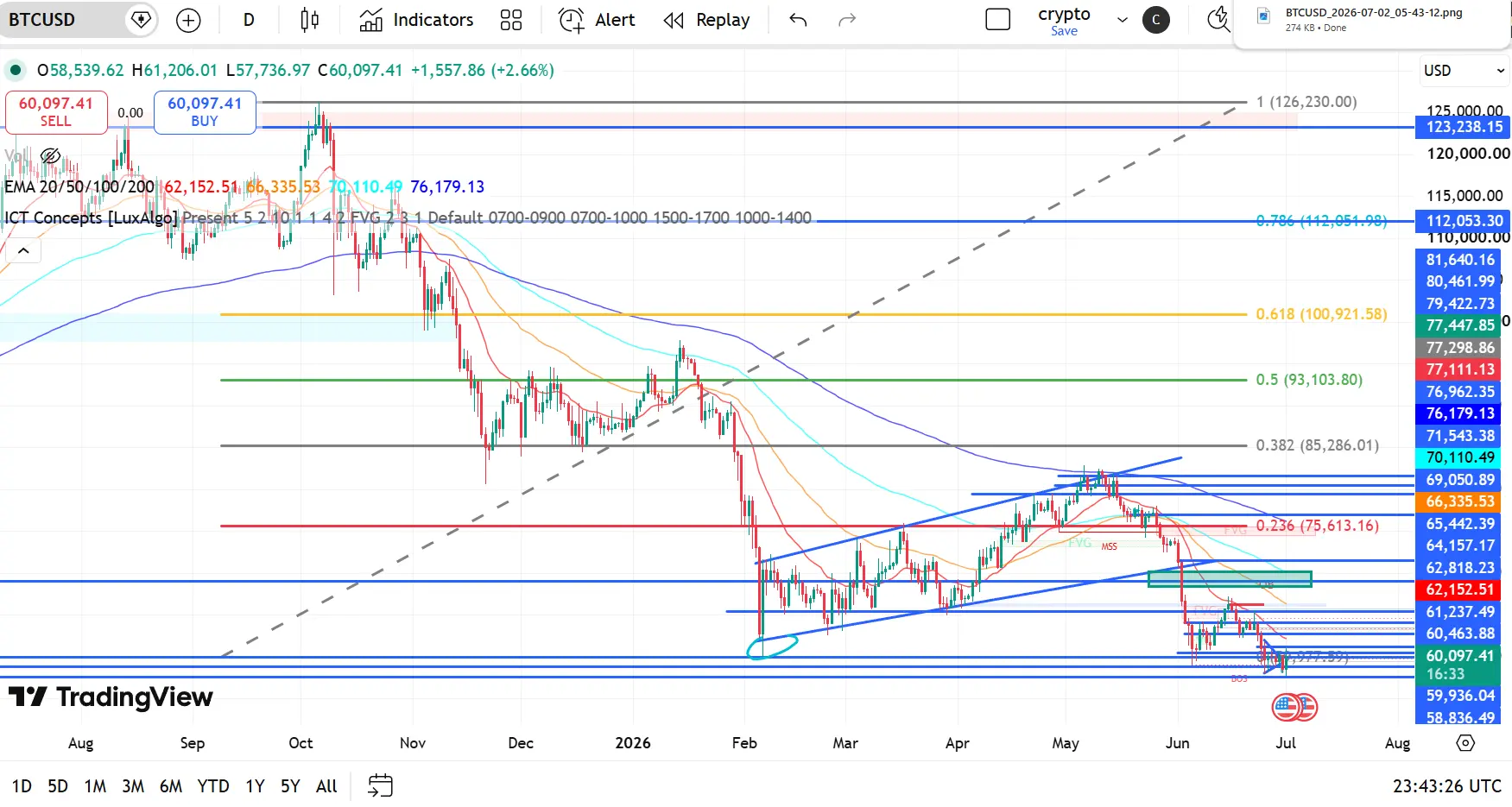Click the current price label 60,097.41 on axis
The image size is (1512, 807).
tap(1458, 665)
